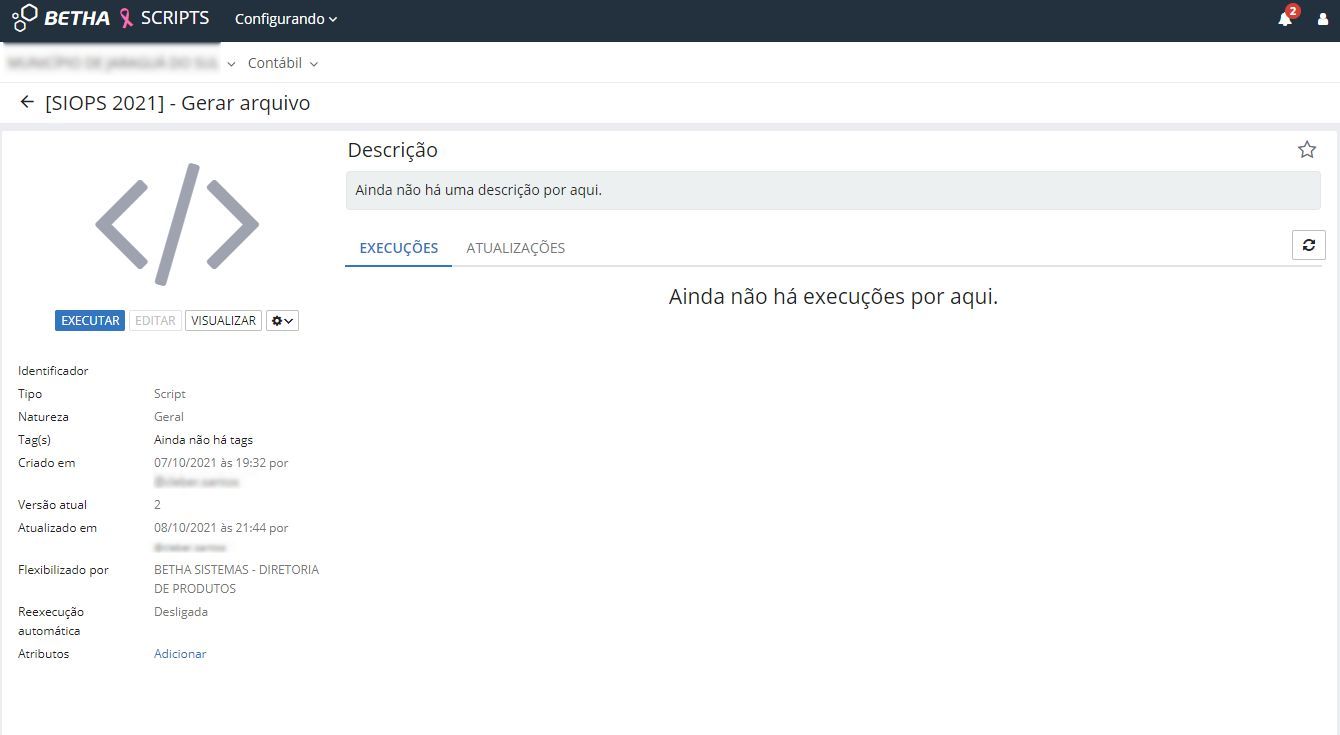
Task: Click the SCRIPTS product name in header
Action: pos(175,18)
